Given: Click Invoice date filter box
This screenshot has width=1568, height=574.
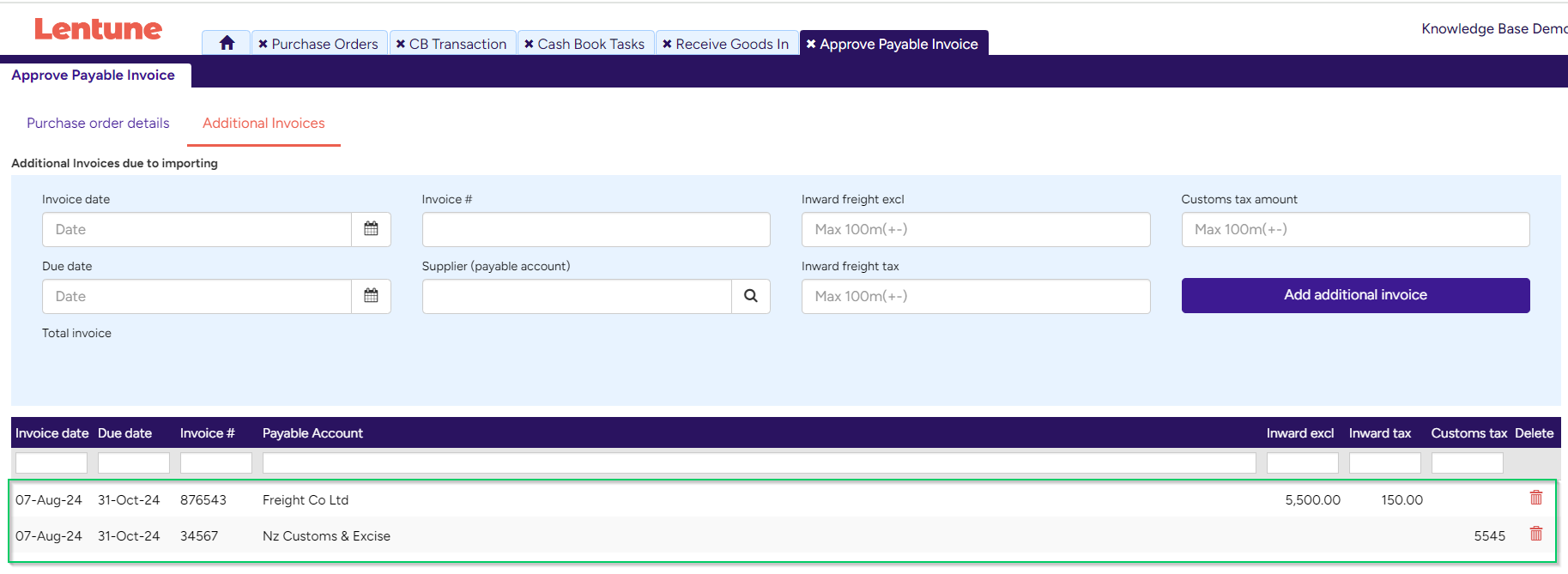Looking at the screenshot, I should (x=51, y=463).
